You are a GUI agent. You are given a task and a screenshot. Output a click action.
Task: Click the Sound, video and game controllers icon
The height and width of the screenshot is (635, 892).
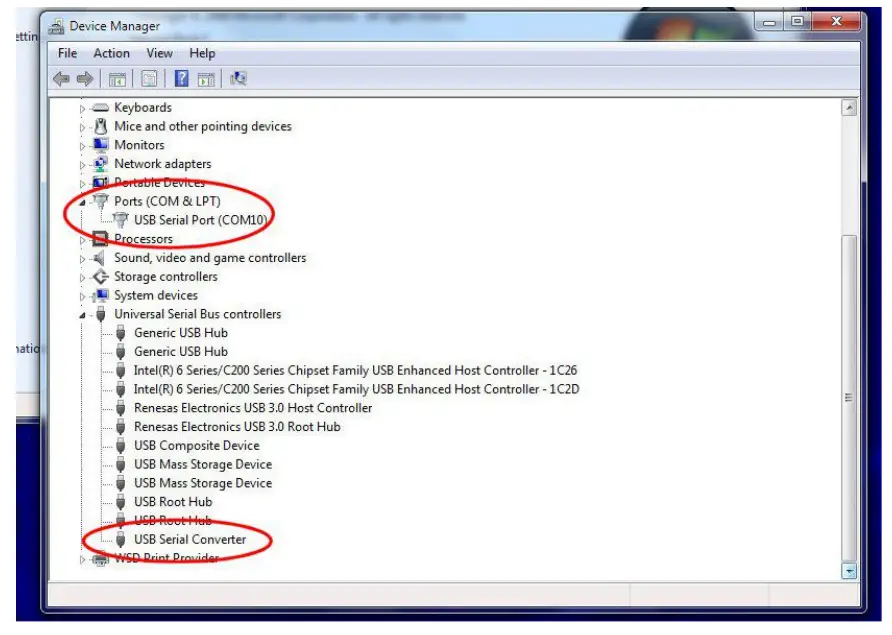pos(100,258)
